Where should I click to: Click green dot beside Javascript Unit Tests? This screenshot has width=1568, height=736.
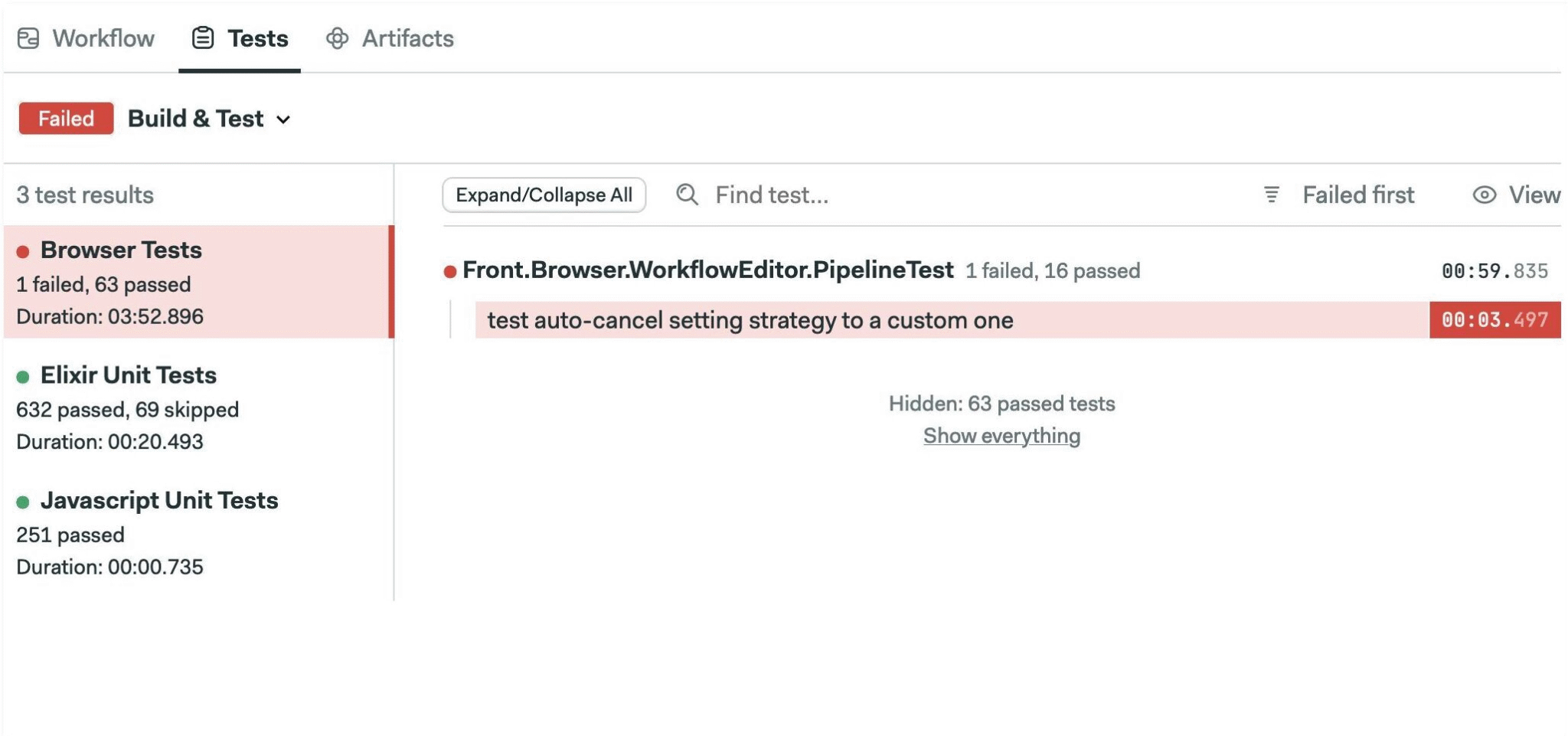(23, 502)
